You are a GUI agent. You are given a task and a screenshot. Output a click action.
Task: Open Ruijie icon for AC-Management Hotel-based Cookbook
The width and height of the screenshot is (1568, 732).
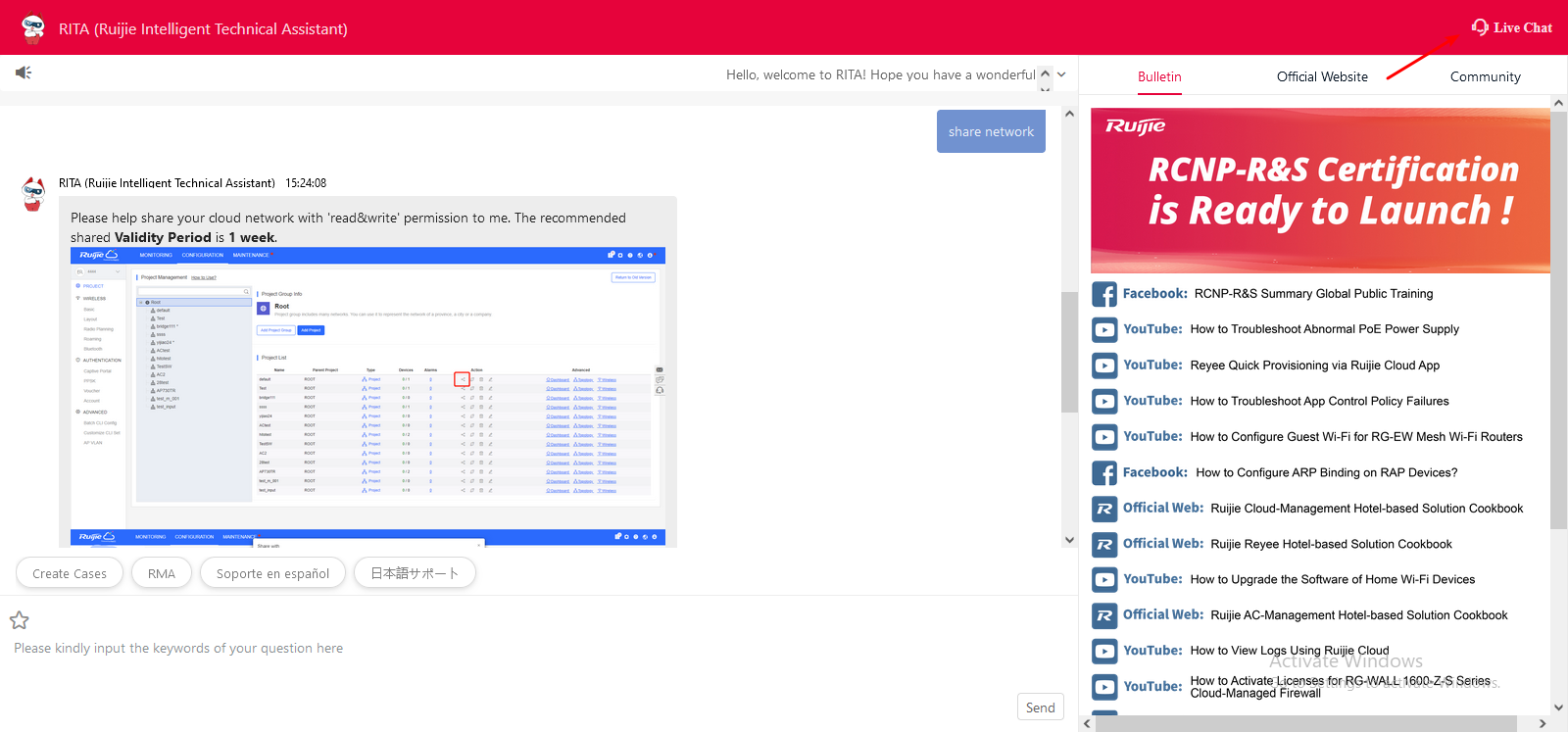(1104, 615)
